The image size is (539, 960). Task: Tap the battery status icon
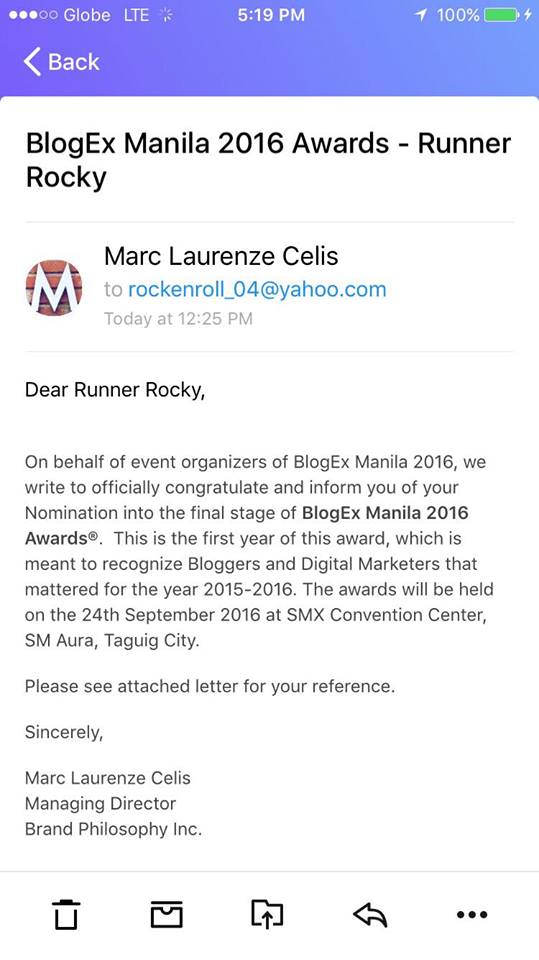501,15
